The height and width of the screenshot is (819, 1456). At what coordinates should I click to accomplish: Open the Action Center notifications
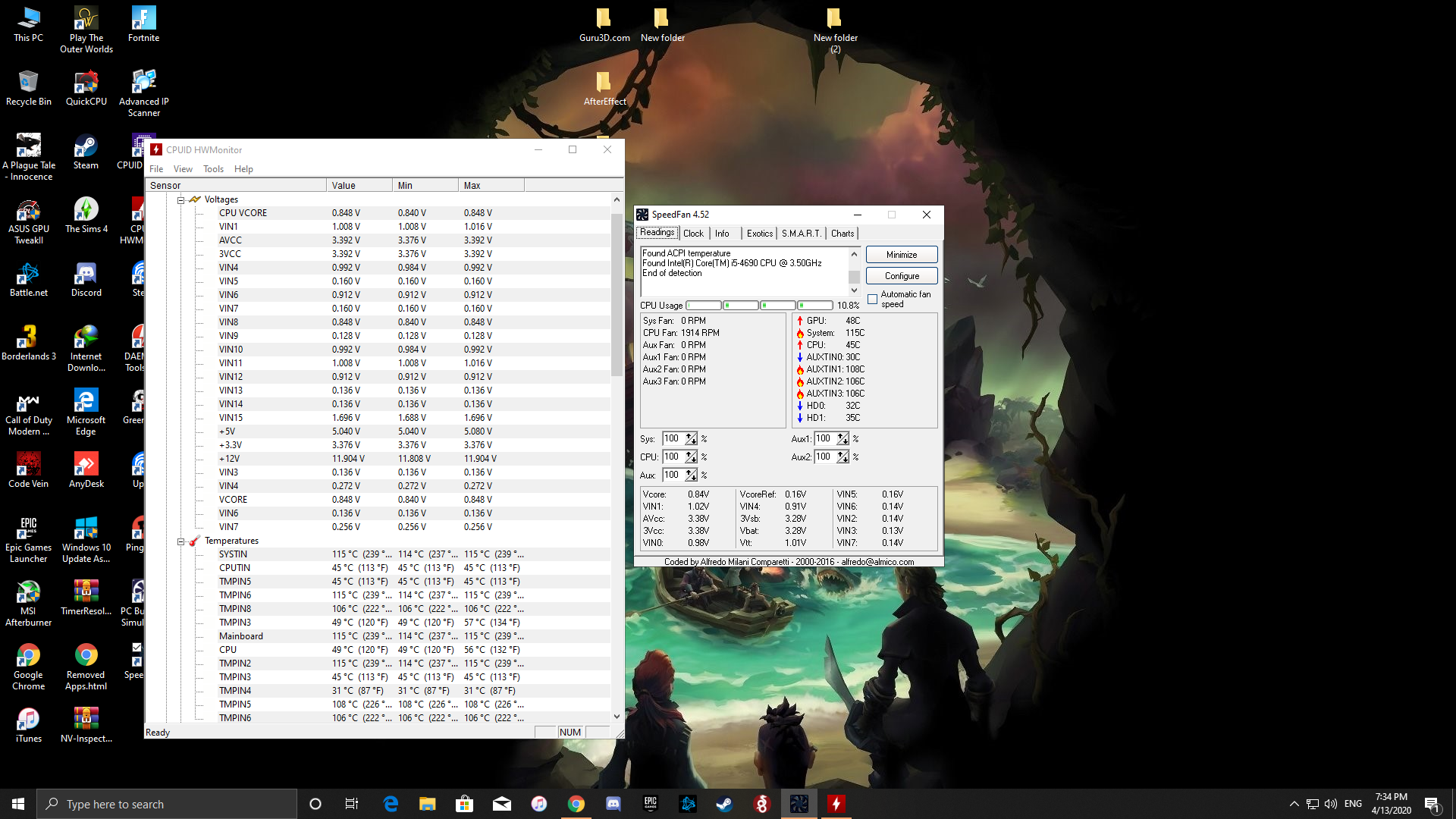(1432, 804)
